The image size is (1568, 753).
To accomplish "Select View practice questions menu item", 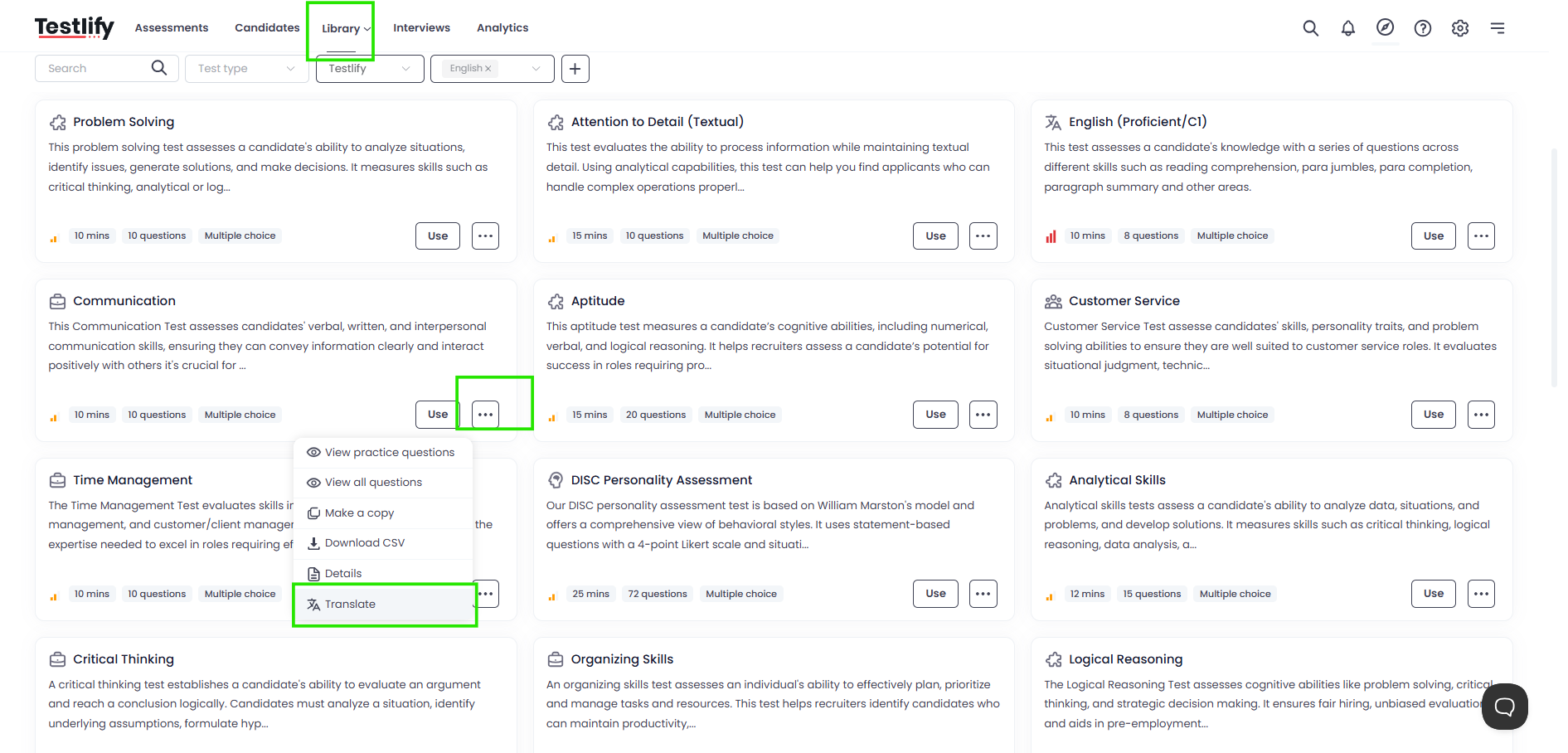I will [383, 453].
